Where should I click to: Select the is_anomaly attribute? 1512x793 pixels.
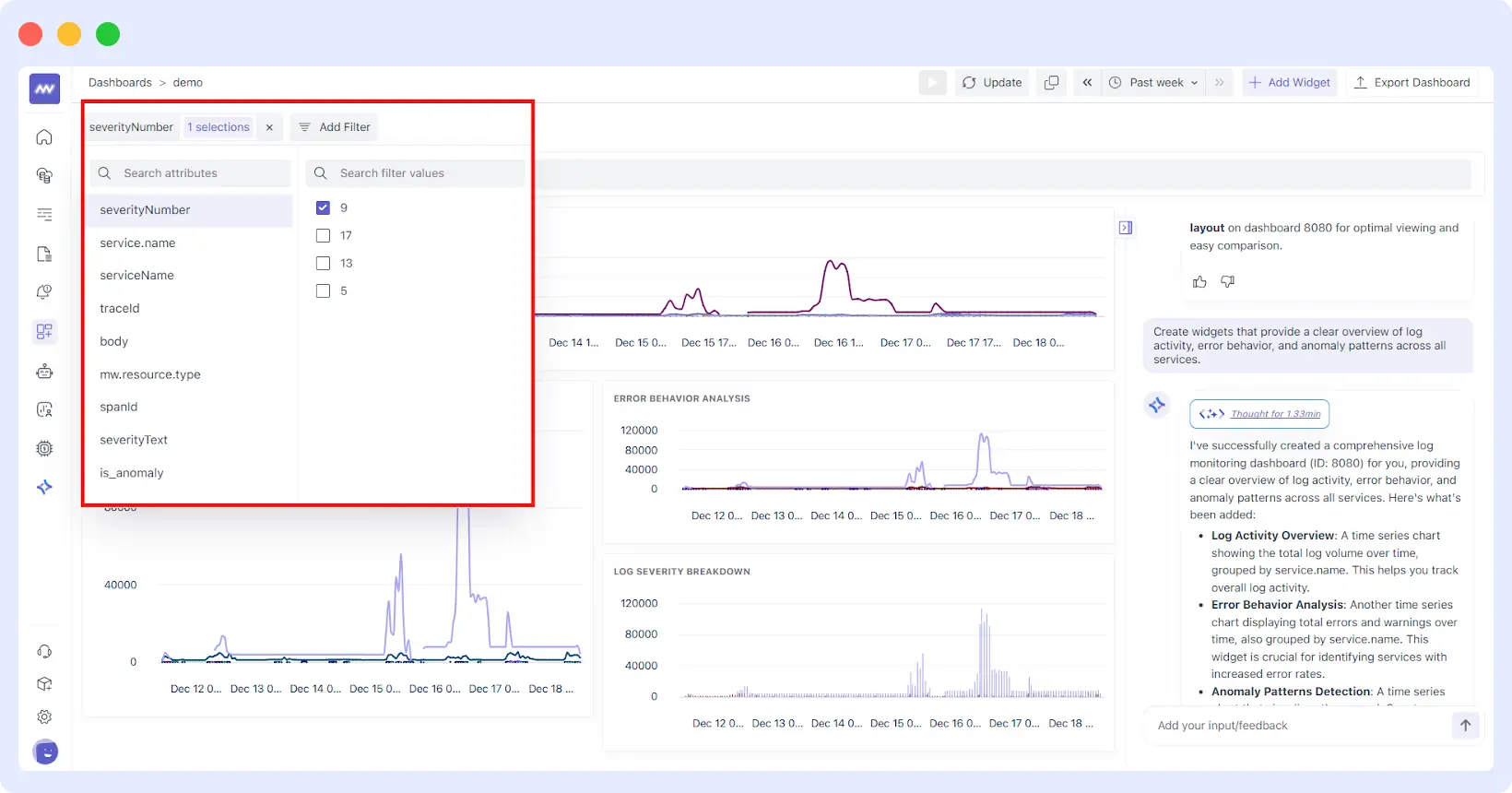(190, 473)
